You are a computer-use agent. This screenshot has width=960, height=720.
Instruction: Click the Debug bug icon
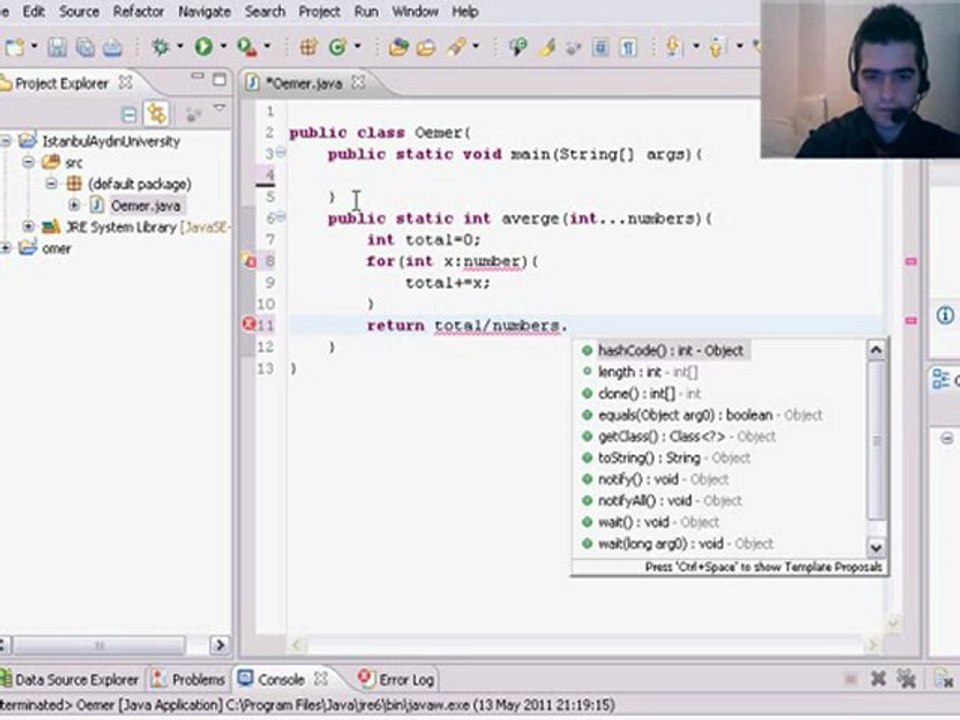click(160, 47)
